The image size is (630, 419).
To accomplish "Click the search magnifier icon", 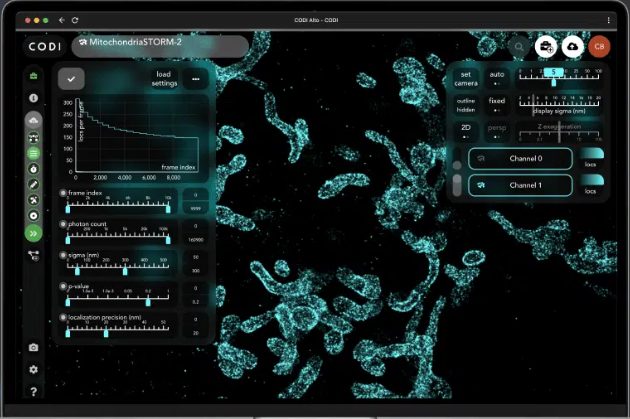I will pos(518,46).
